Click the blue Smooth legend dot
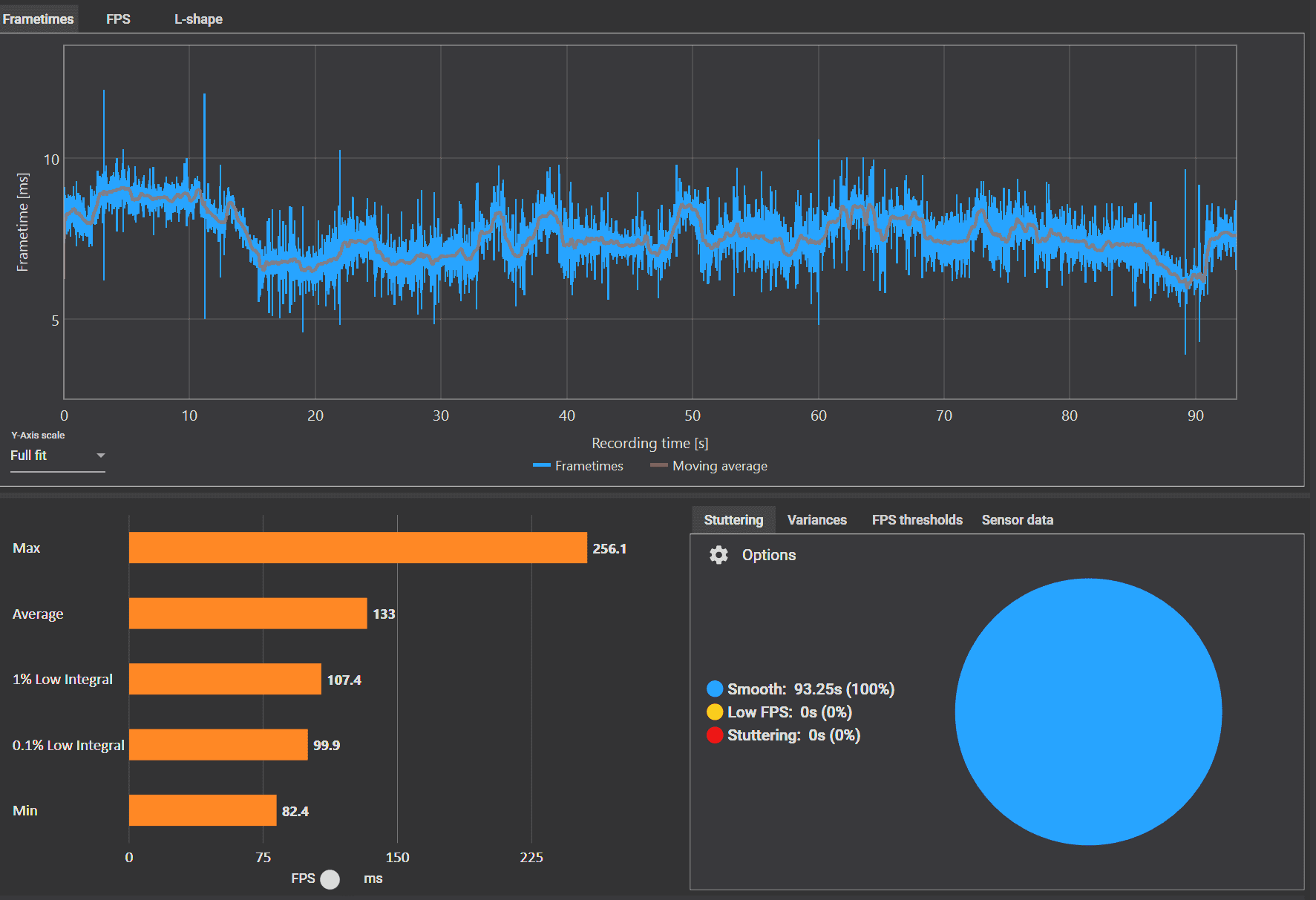The image size is (1316, 900). [x=715, y=689]
